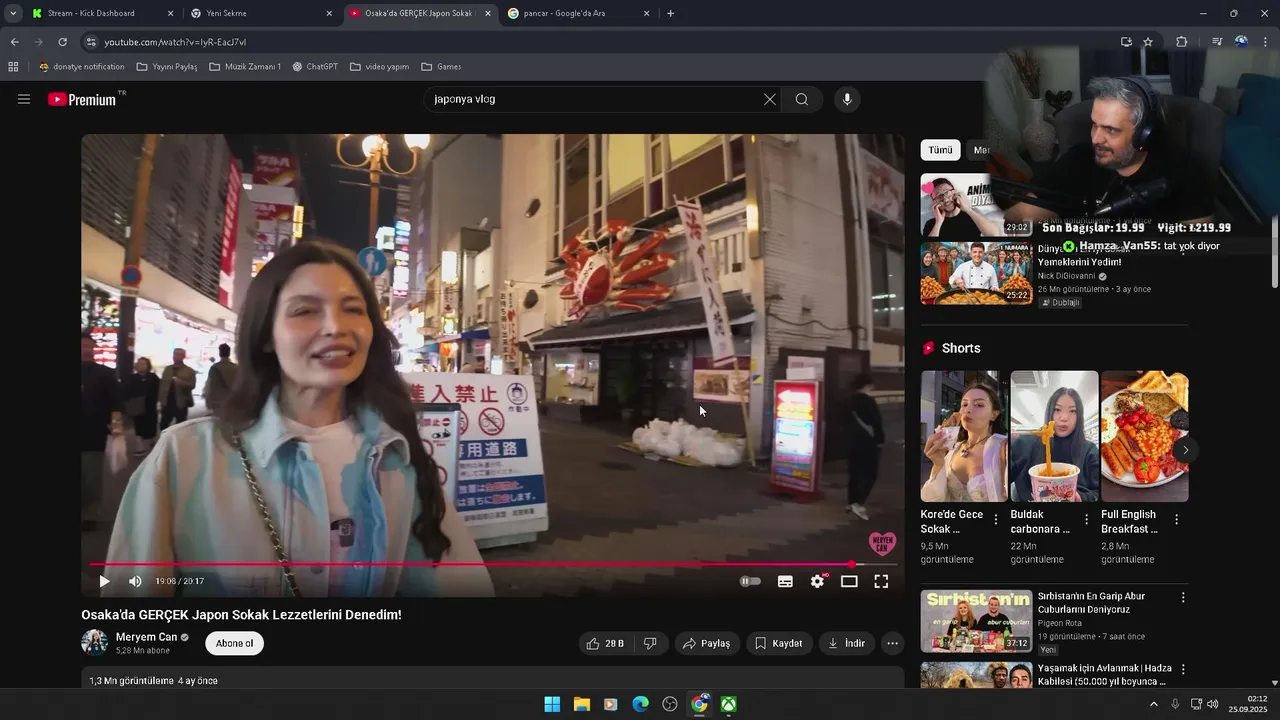The width and height of the screenshot is (1280, 720).
Task: Open File Explorer from taskbar
Action: click(581, 704)
